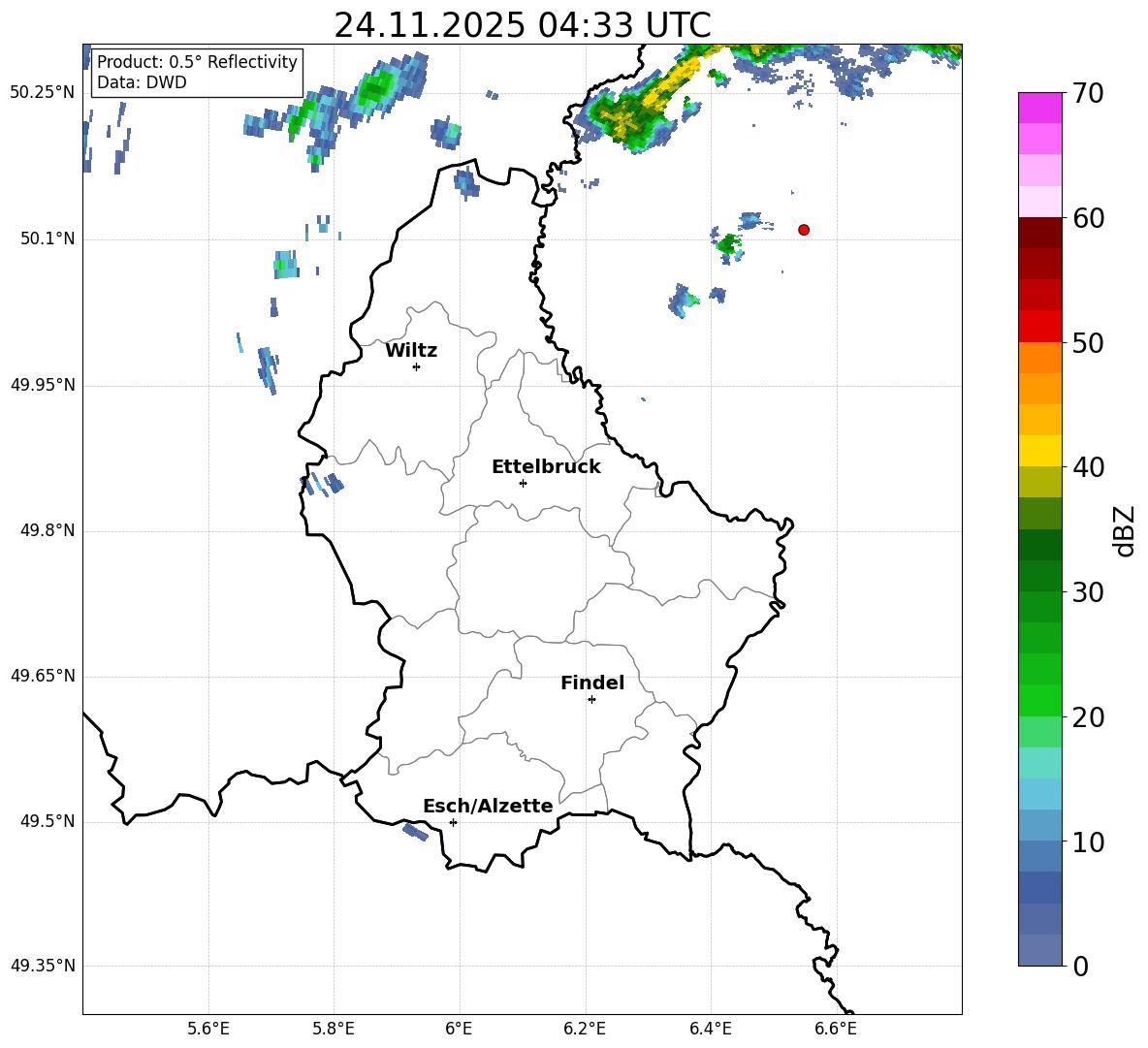Click the Product 0.5° Reflectivity info text
The height and width of the screenshot is (1048, 1148).
tap(197, 63)
